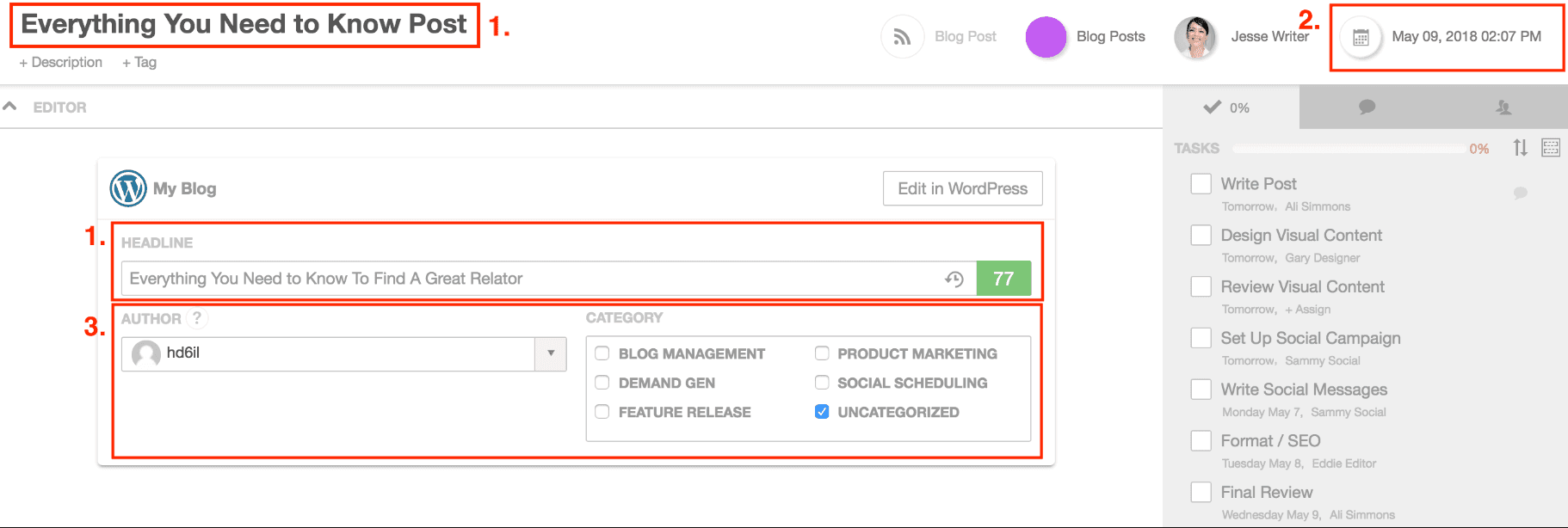
Task: Click the Everything You Need to Know Post title
Action: pyautogui.click(x=244, y=24)
